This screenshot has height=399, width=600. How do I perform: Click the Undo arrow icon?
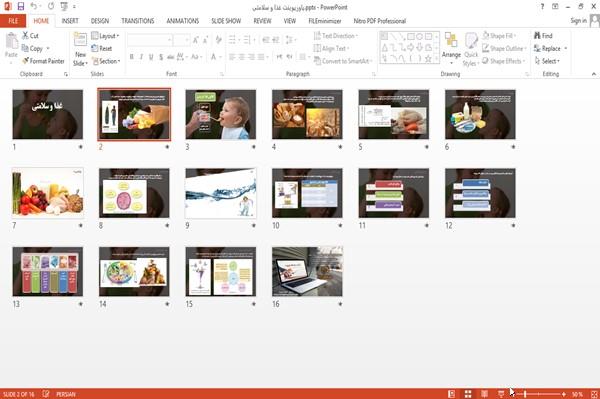[34, 7]
